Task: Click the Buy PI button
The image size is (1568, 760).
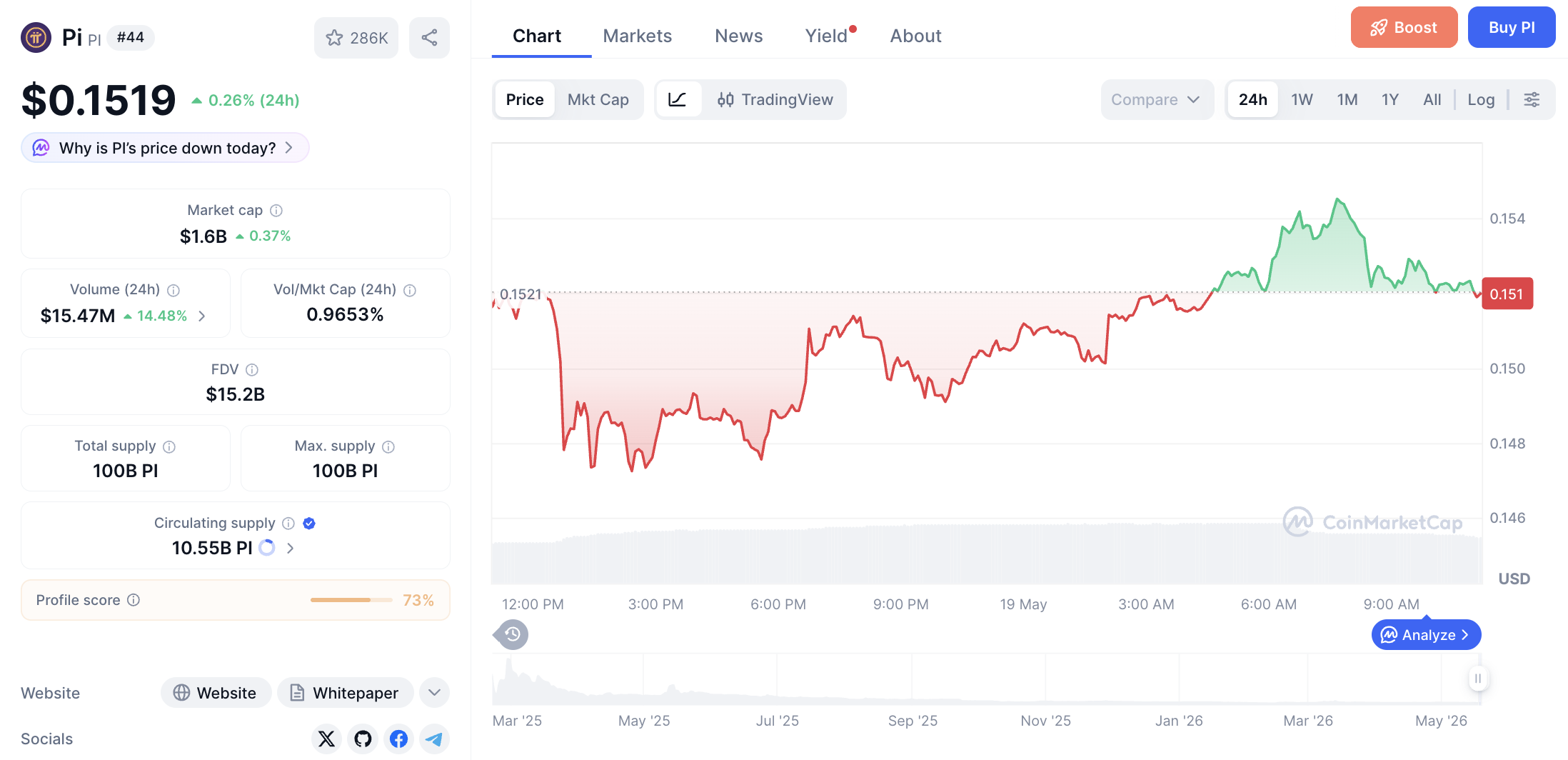Action: (x=1512, y=27)
